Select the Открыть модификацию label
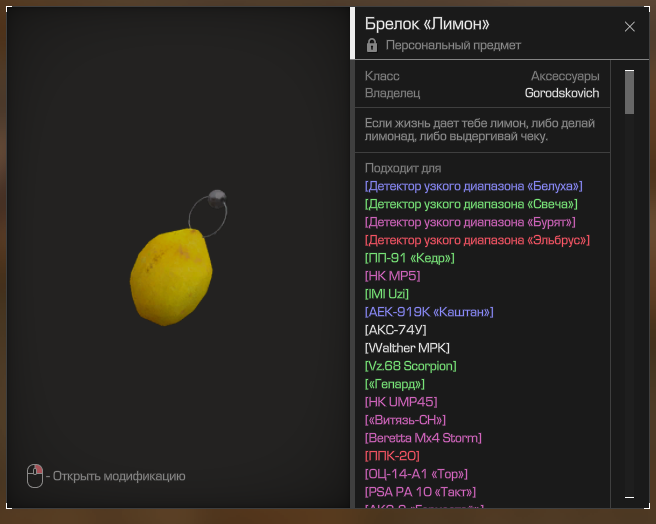This screenshot has width=656, height=524. 118,476
